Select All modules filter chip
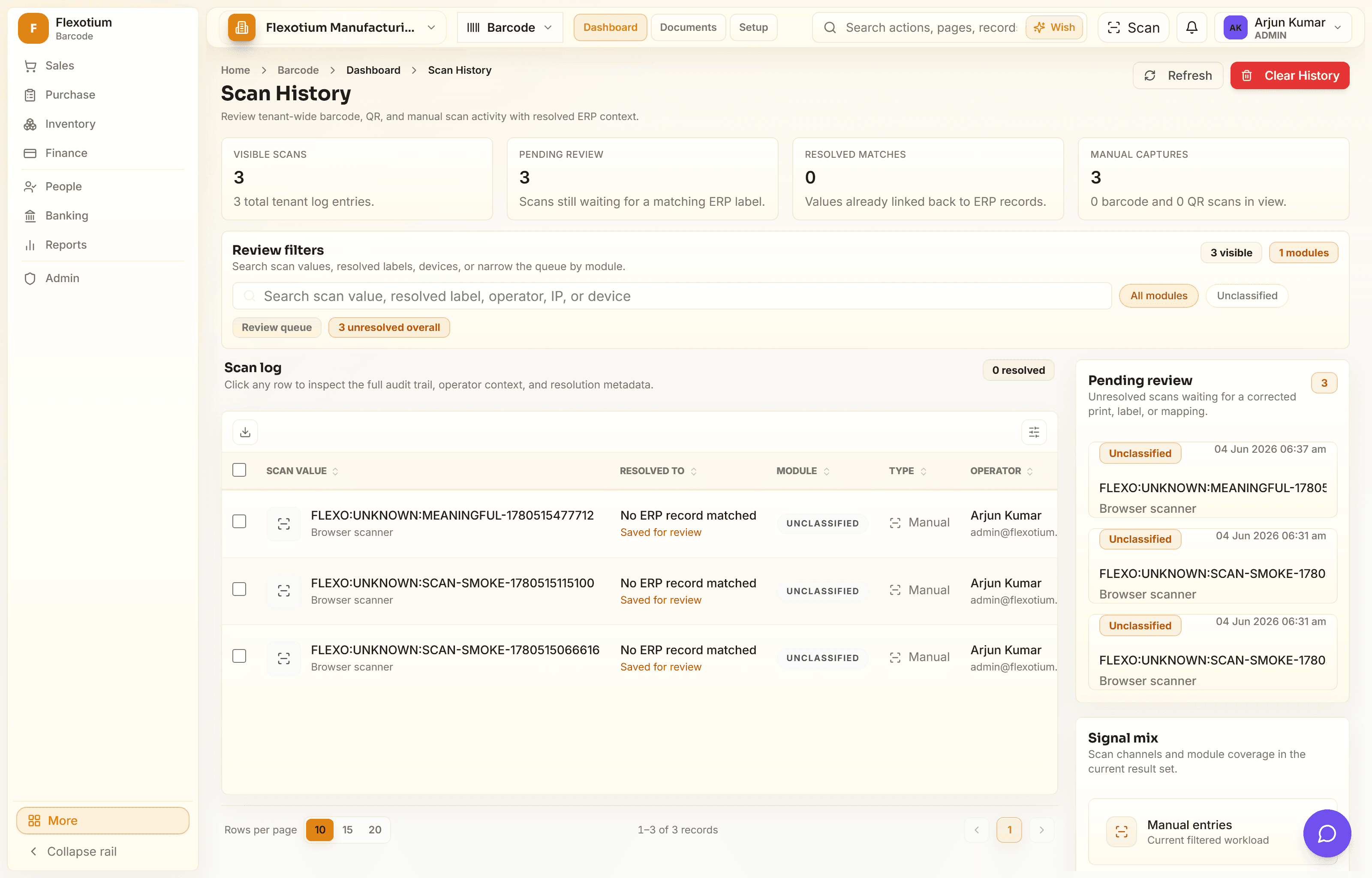The image size is (1372, 878). (x=1158, y=295)
